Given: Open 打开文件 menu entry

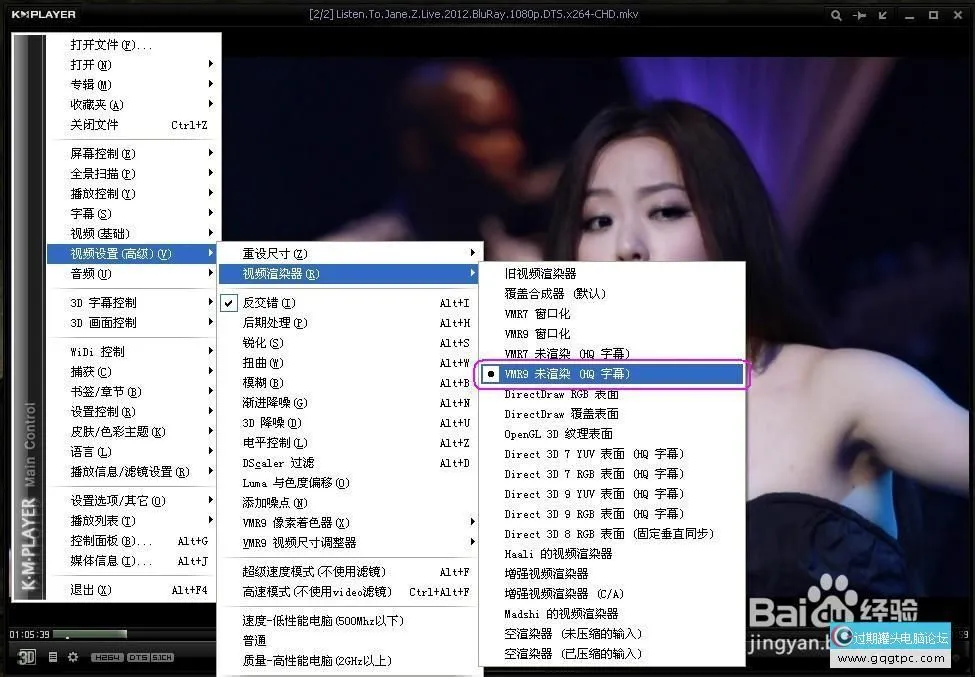Looking at the screenshot, I should (111, 45).
